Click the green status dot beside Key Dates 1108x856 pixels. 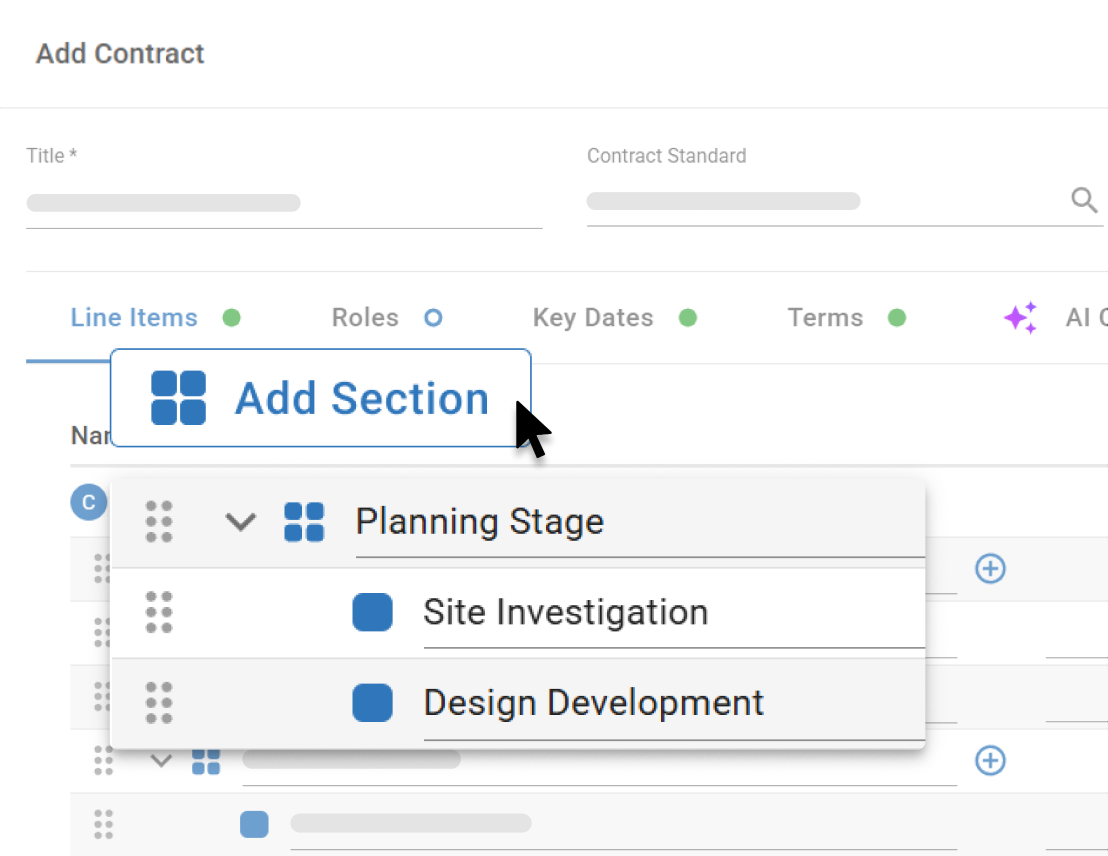pos(687,317)
